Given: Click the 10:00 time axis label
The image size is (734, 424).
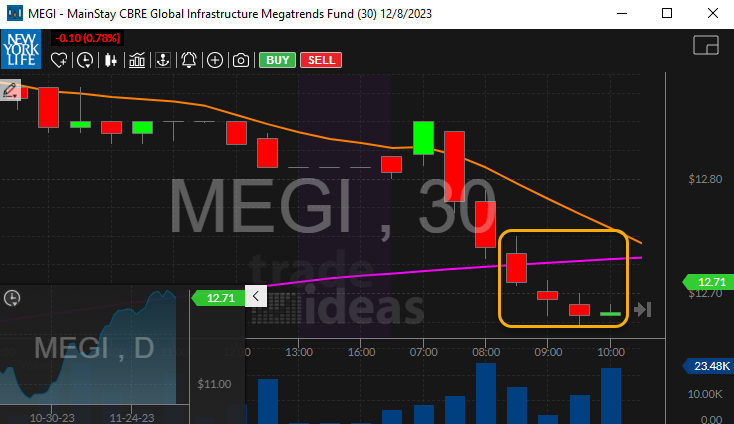Looking at the screenshot, I should (x=611, y=352).
